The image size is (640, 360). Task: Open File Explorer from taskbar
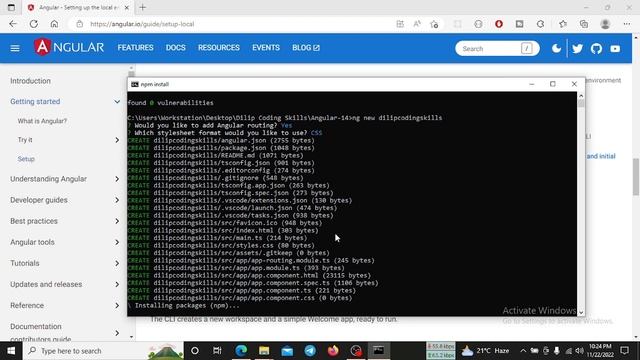point(264,351)
